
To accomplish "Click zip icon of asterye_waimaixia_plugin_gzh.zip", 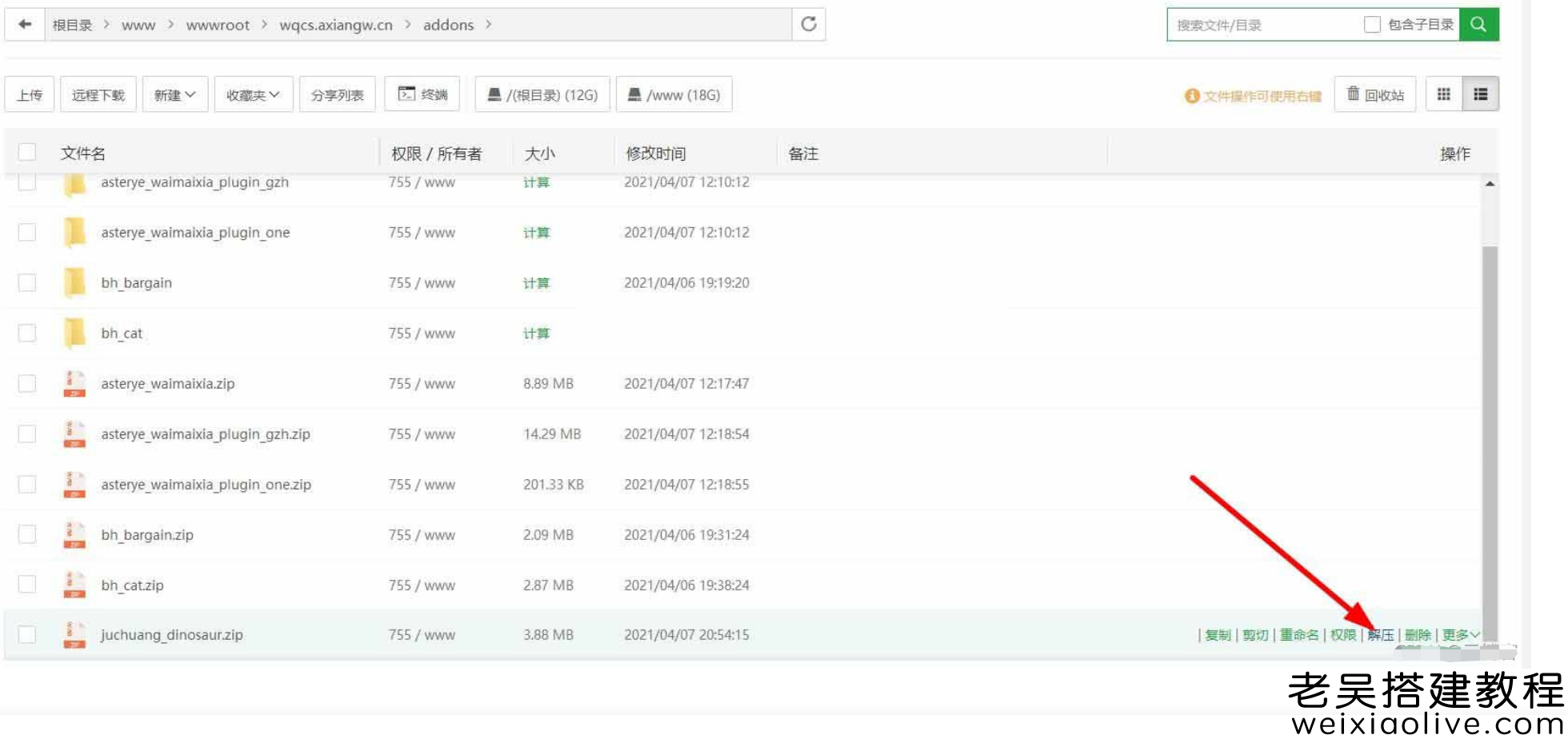I will click(x=74, y=434).
